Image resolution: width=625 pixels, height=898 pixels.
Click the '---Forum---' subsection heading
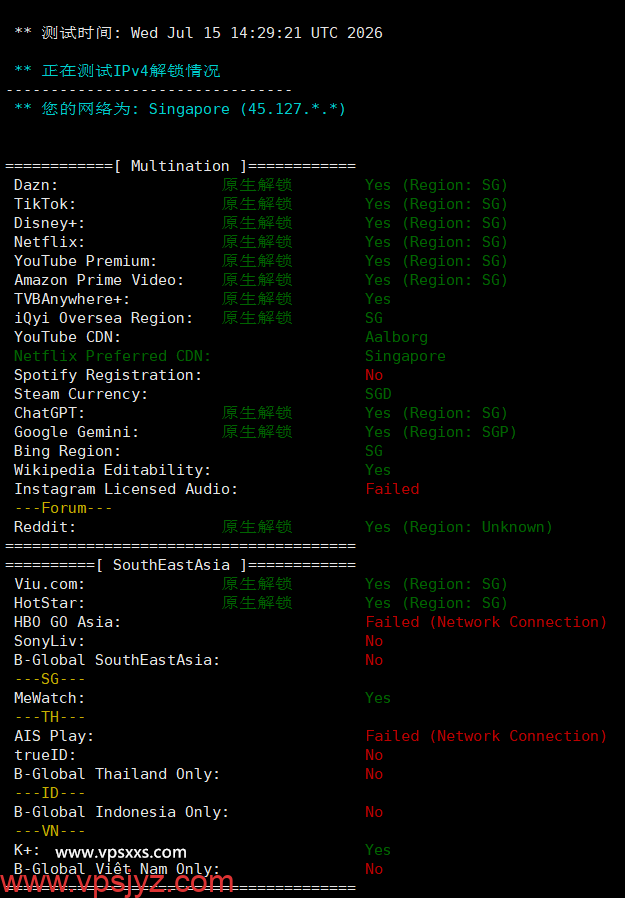tap(63, 508)
